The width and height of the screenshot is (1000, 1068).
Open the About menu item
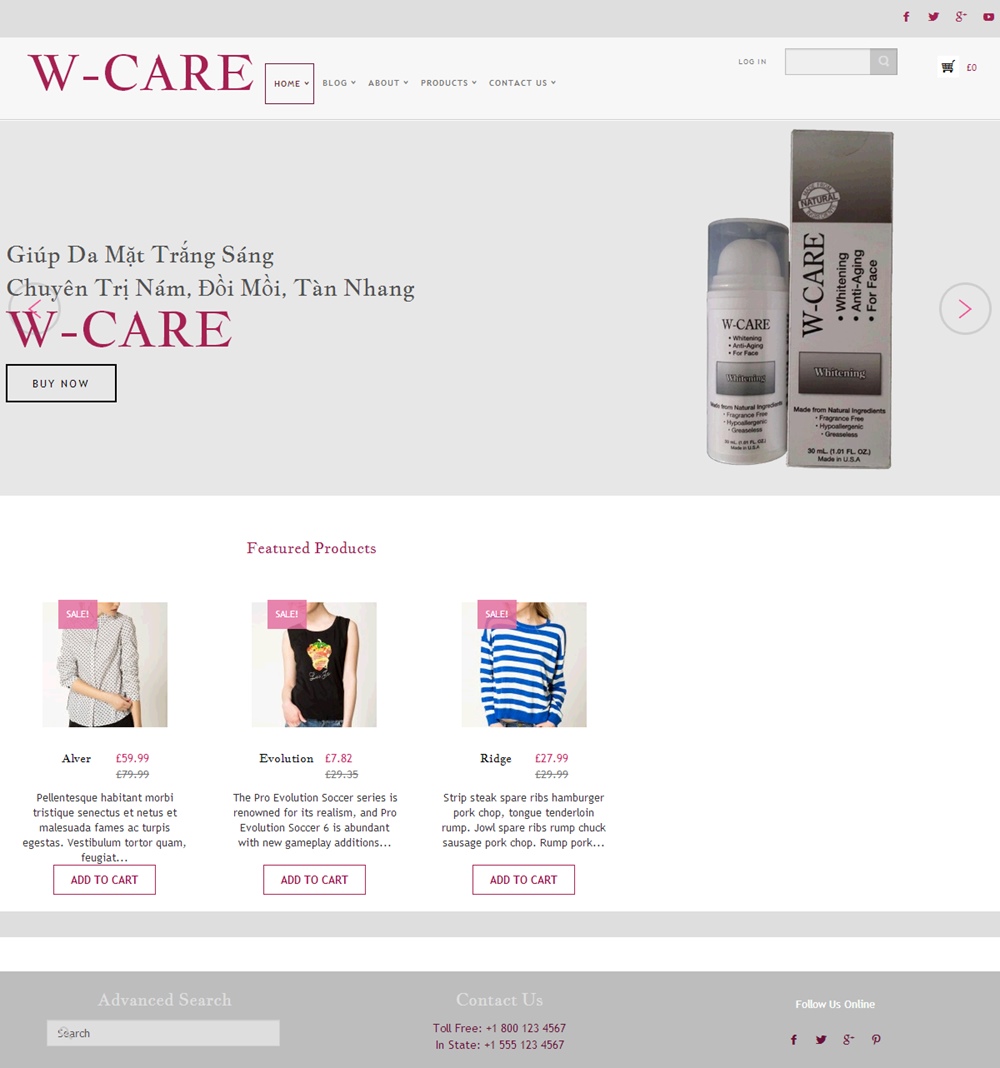(x=388, y=83)
